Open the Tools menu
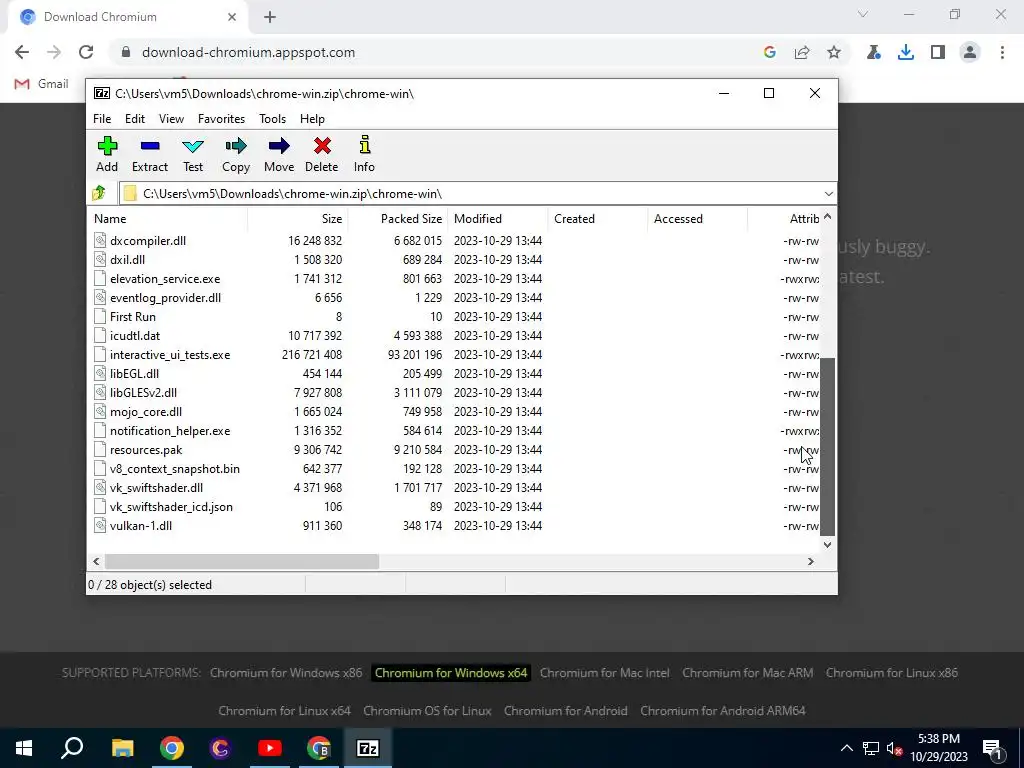The width and height of the screenshot is (1024, 768). 272,119
